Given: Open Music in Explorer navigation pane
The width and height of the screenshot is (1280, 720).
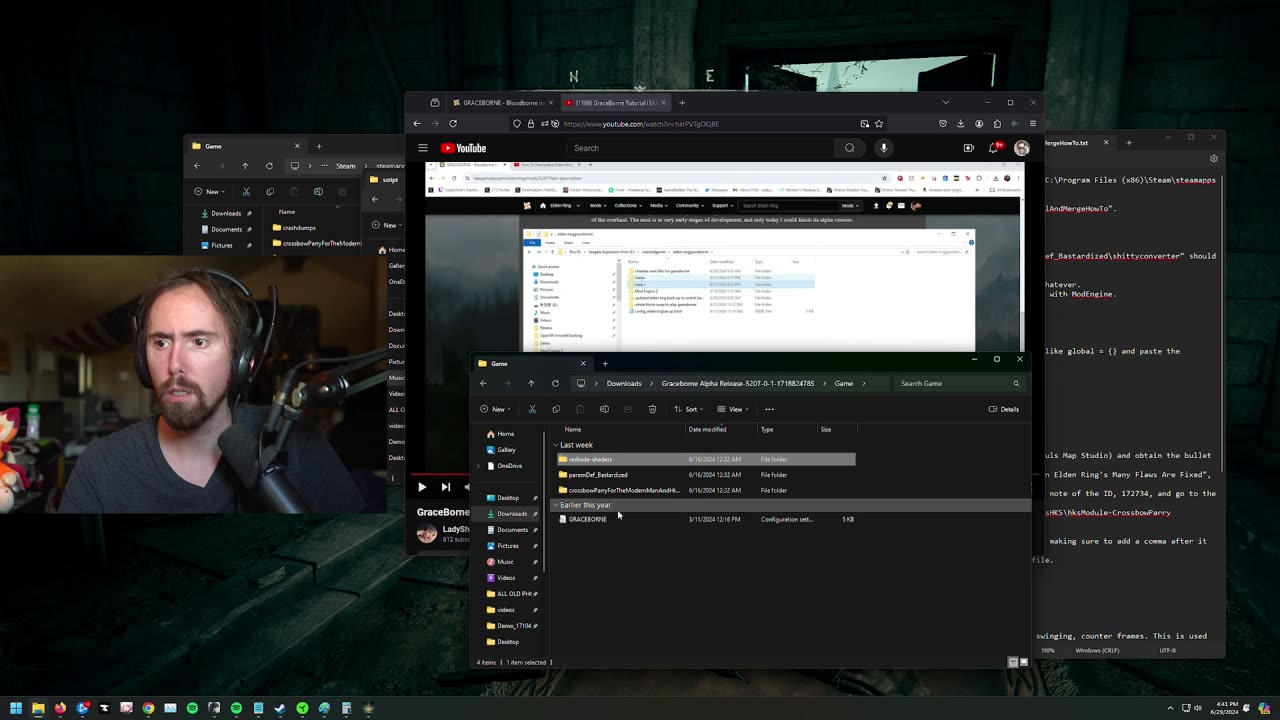Looking at the screenshot, I should click(x=505, y=562).
